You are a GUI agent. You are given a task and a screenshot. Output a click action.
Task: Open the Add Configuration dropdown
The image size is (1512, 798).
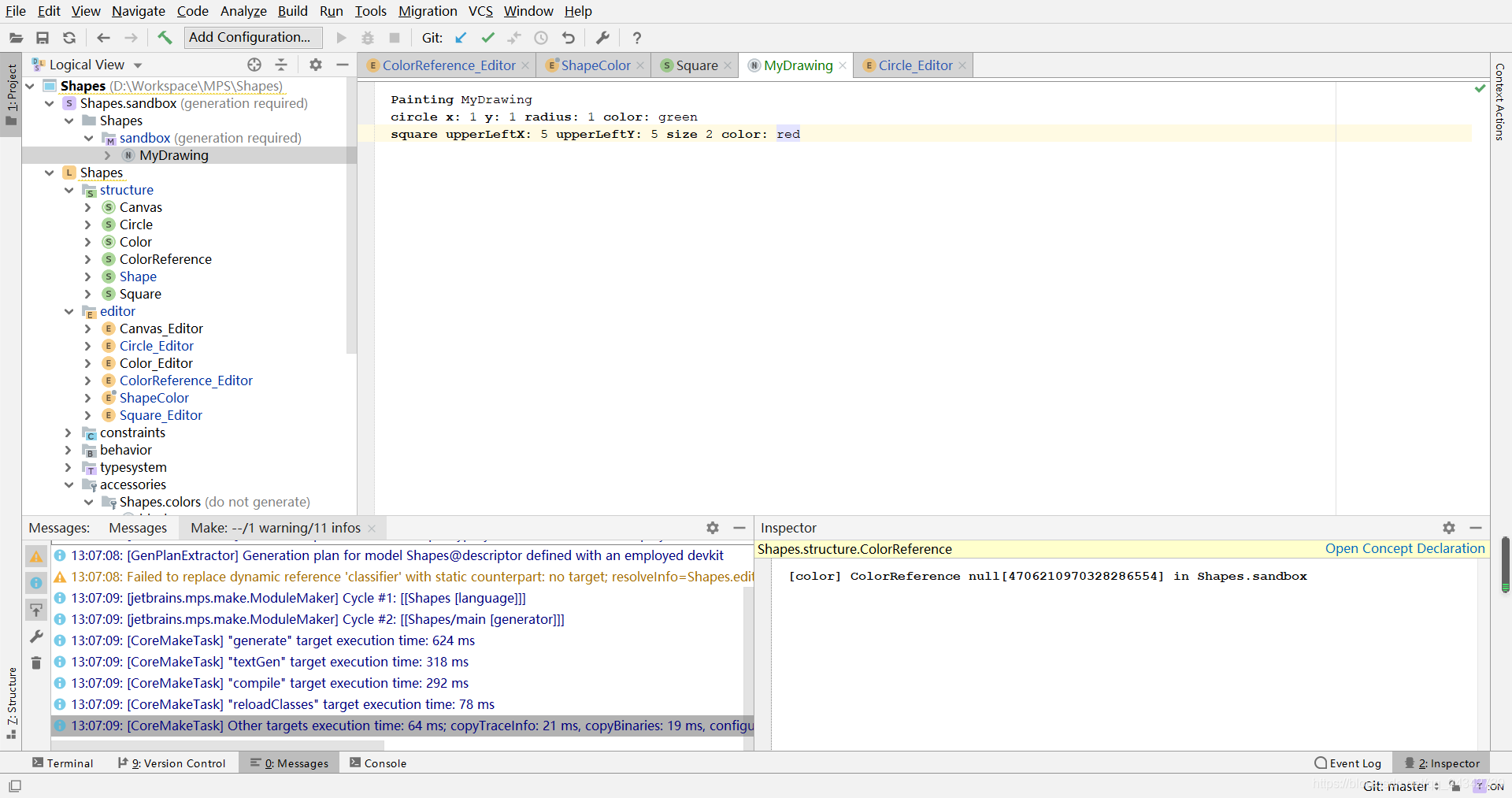click(254, 37)
